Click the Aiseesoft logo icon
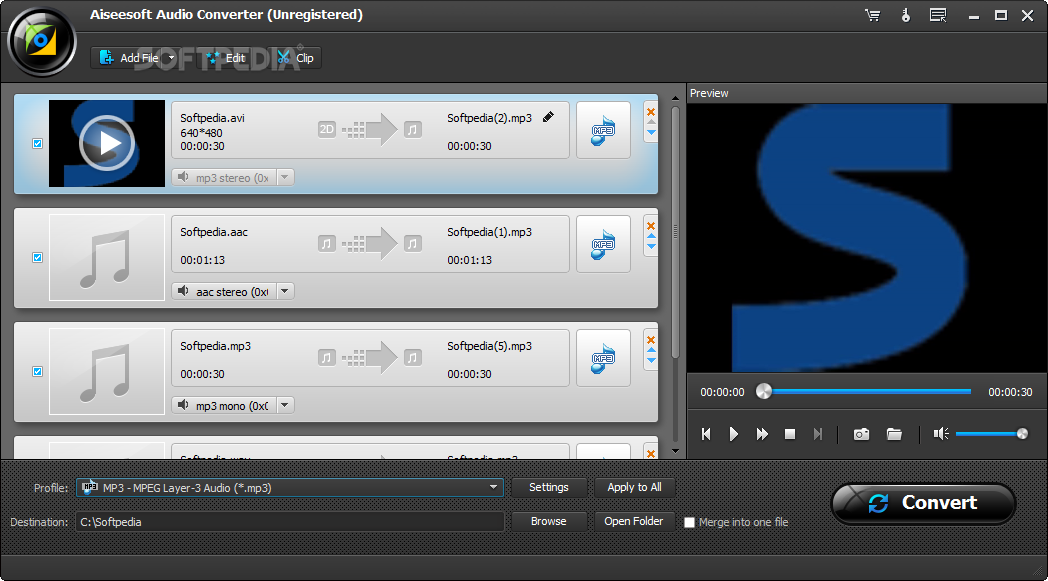Screen dimensions: 1048x581 click(x=41, y=41)
